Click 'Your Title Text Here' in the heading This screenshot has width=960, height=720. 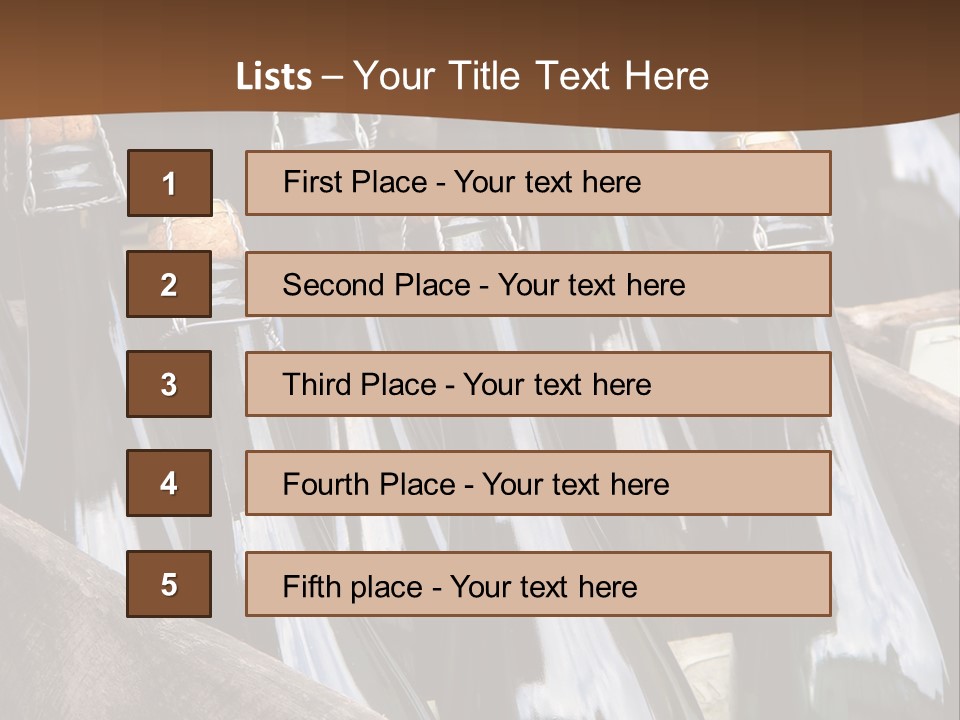click(x=531, y=76)
